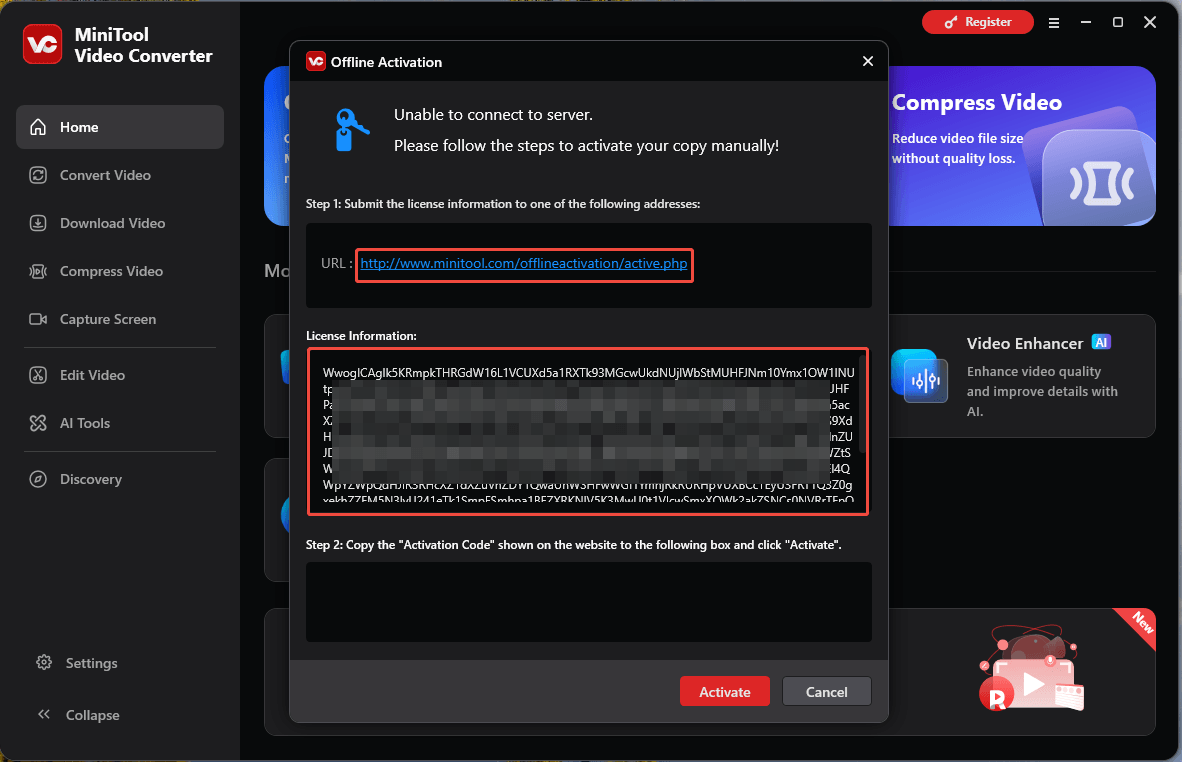Click the screen recorder illustration thumbnail
This screenshot has height=762, width=1182.
(x=1031, y=669)
